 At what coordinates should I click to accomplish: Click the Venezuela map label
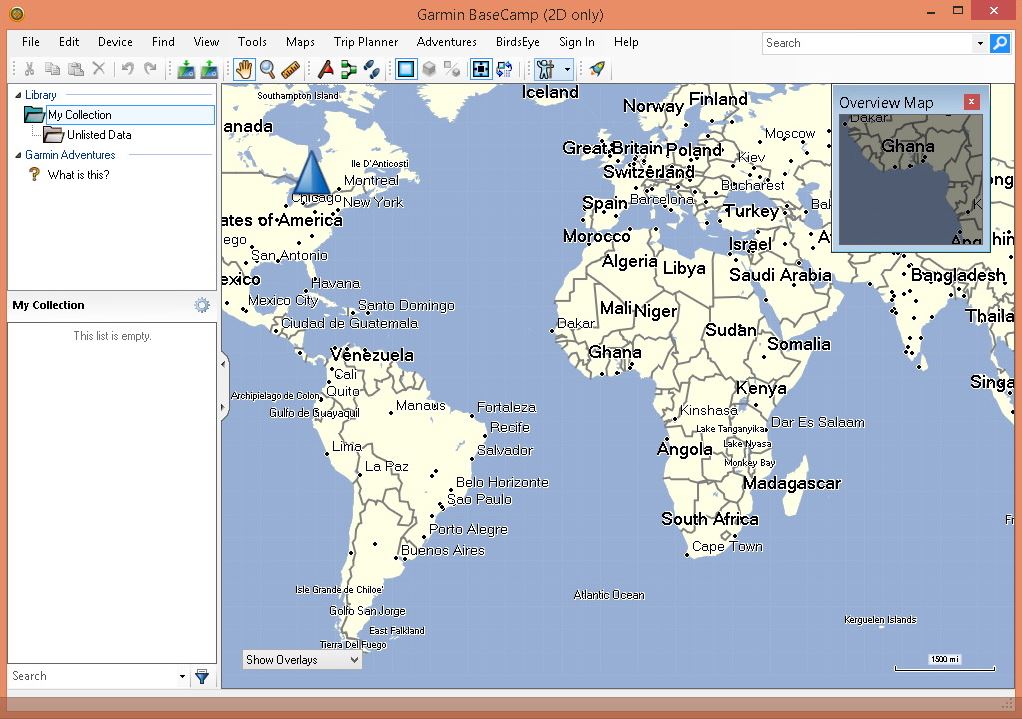(x=372, y=355)
